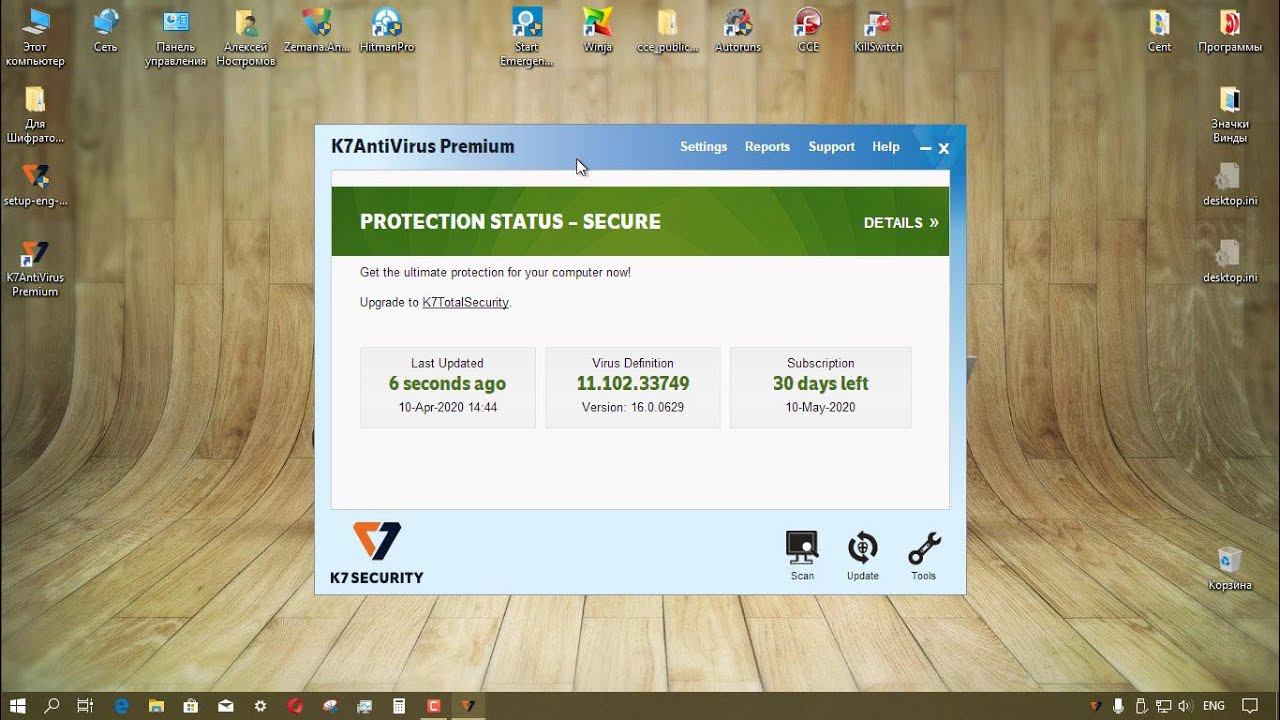Open the Action Center notifications icon
Screen dimensions: 1280x720
pos(1252,706)
